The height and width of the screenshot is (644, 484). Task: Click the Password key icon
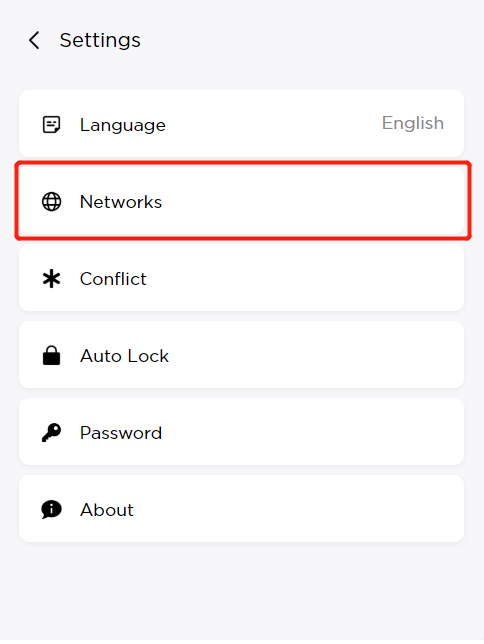(x=51, y=432)
